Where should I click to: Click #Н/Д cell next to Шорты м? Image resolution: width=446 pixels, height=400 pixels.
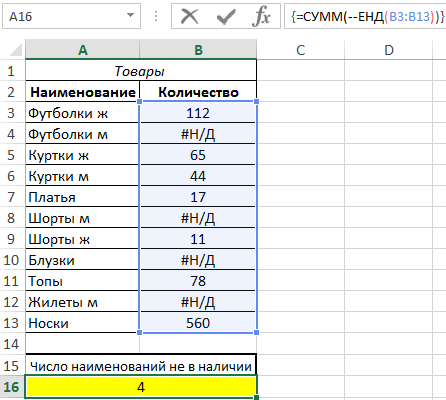(x=198, y=218)
